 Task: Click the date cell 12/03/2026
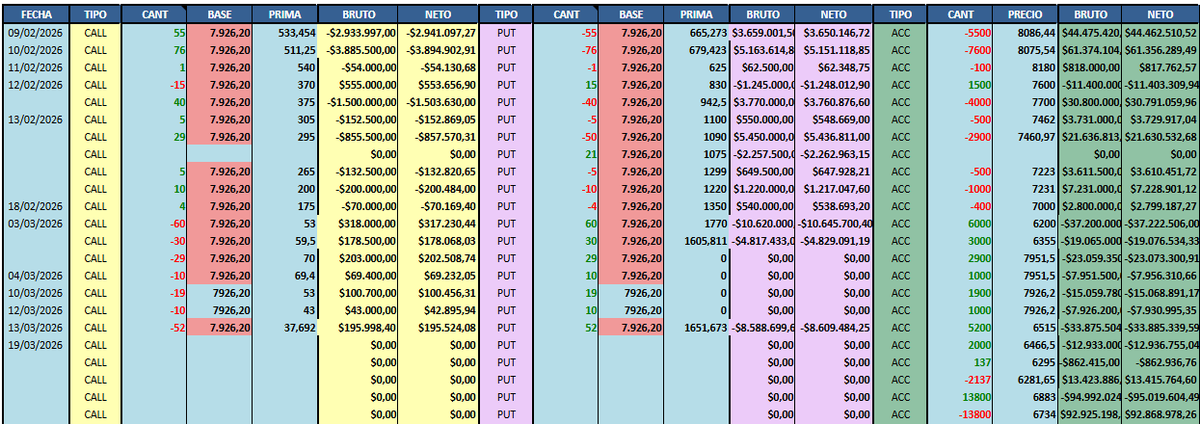36,310
